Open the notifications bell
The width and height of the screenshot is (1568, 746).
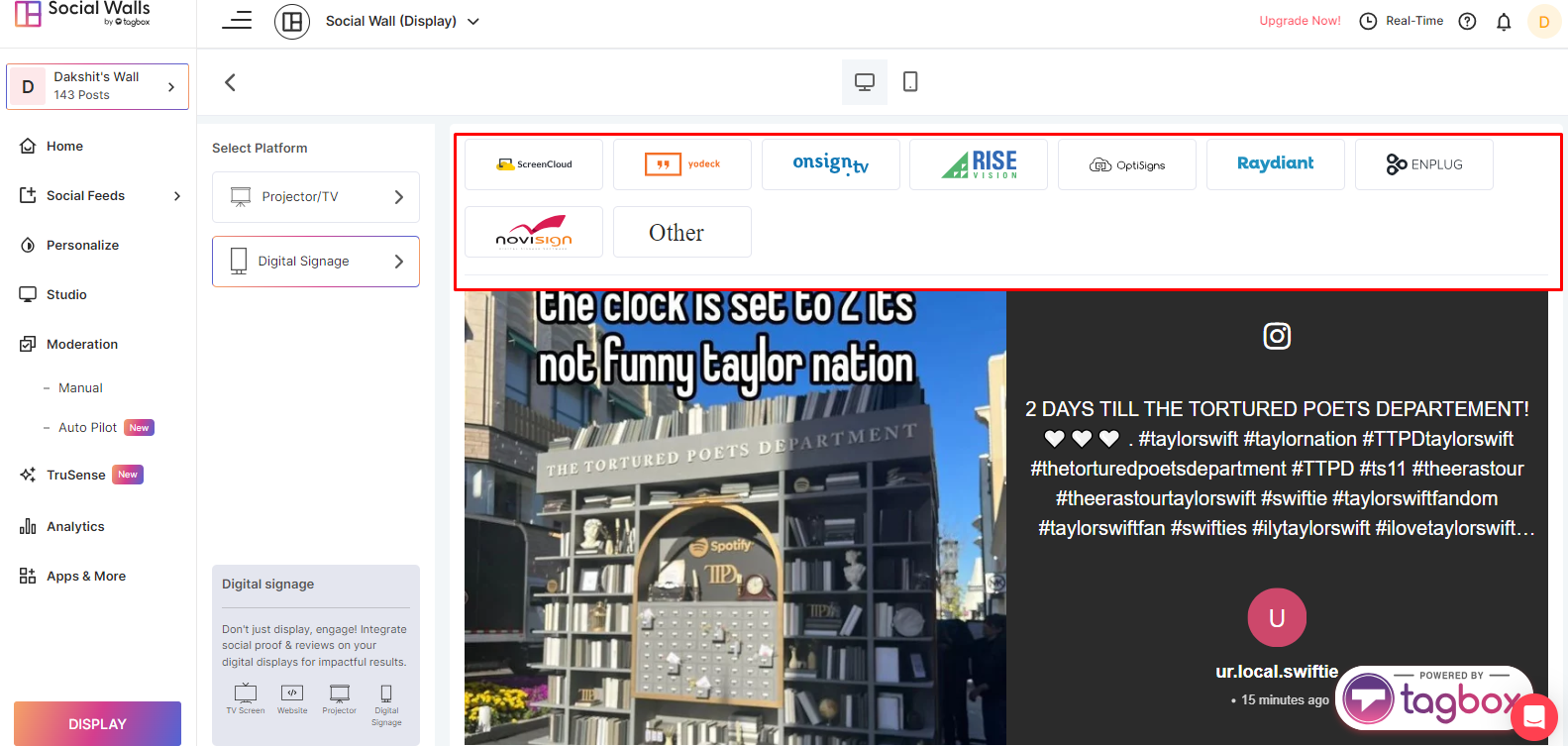click(1504, 21)
